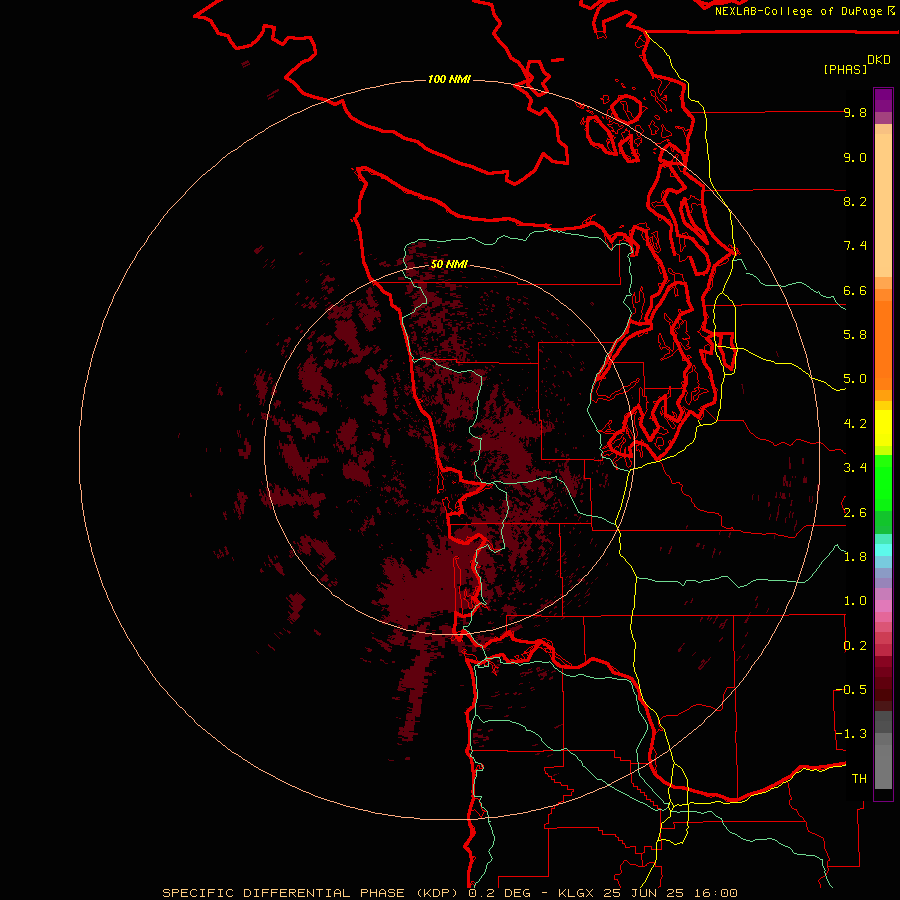Image resolution: width=900 pixels, height=900 pixels.
Task: Click the bright green segment of color bar
Action: 883,482
